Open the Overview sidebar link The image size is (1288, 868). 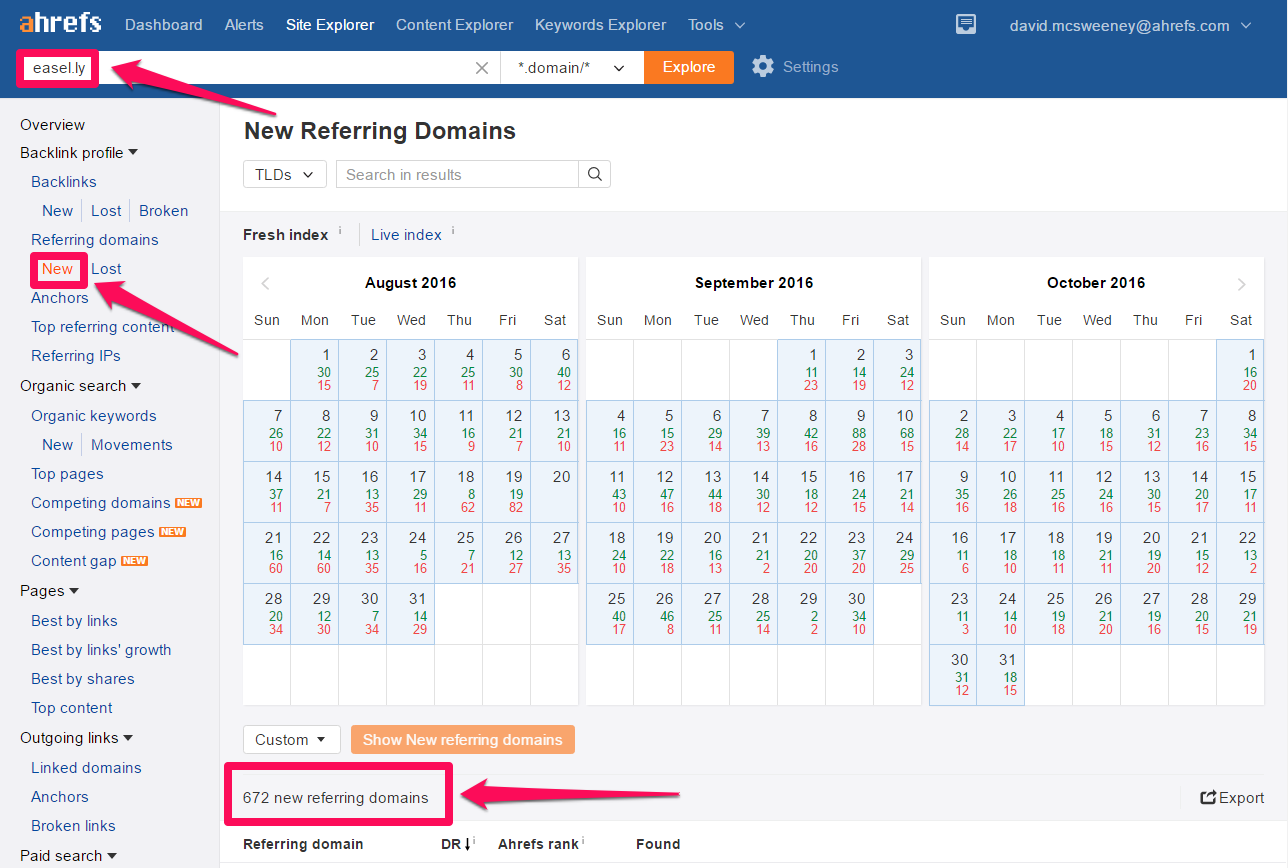pyautogui.click(x=53, y=125)
